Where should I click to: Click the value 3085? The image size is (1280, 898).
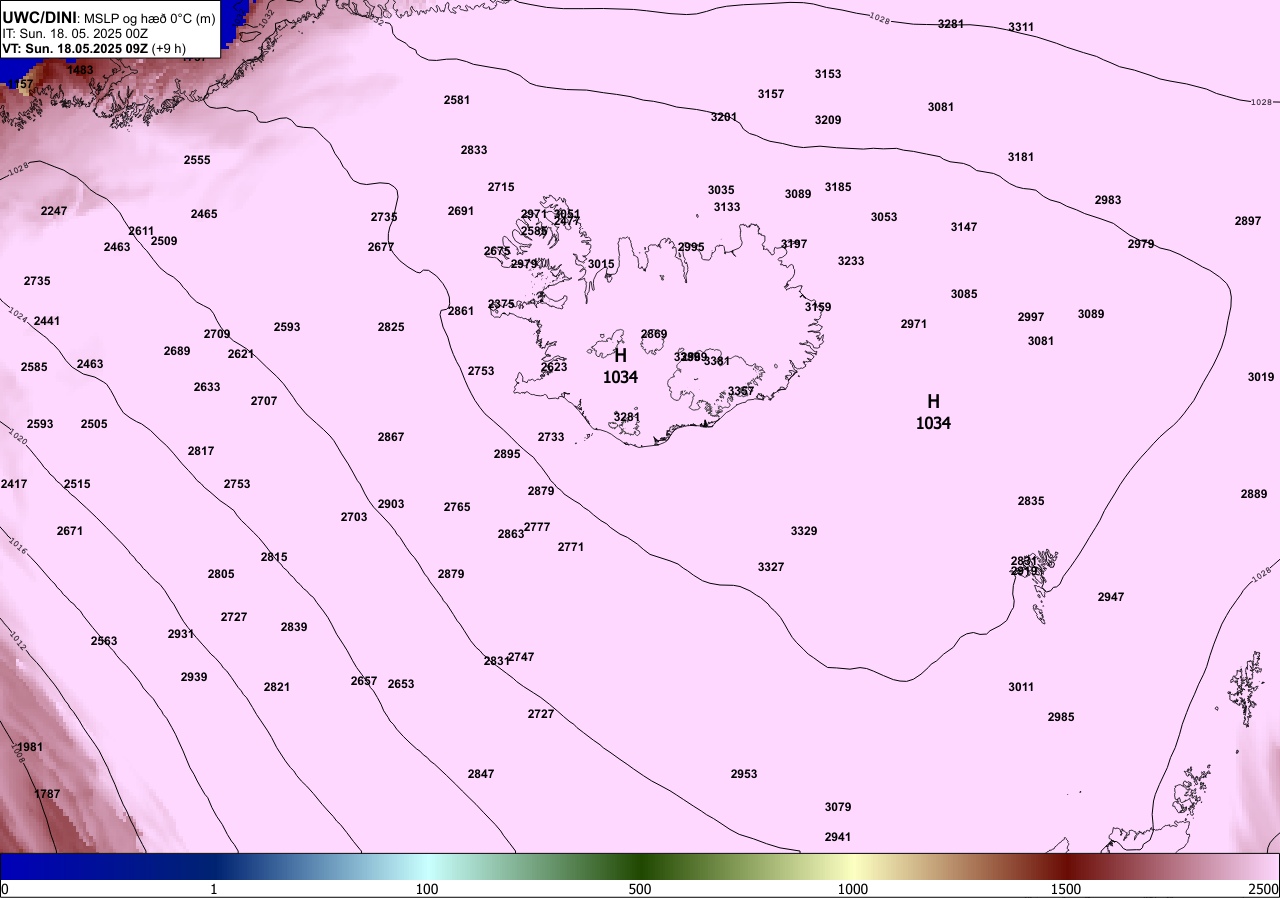(x=964, y=294)
